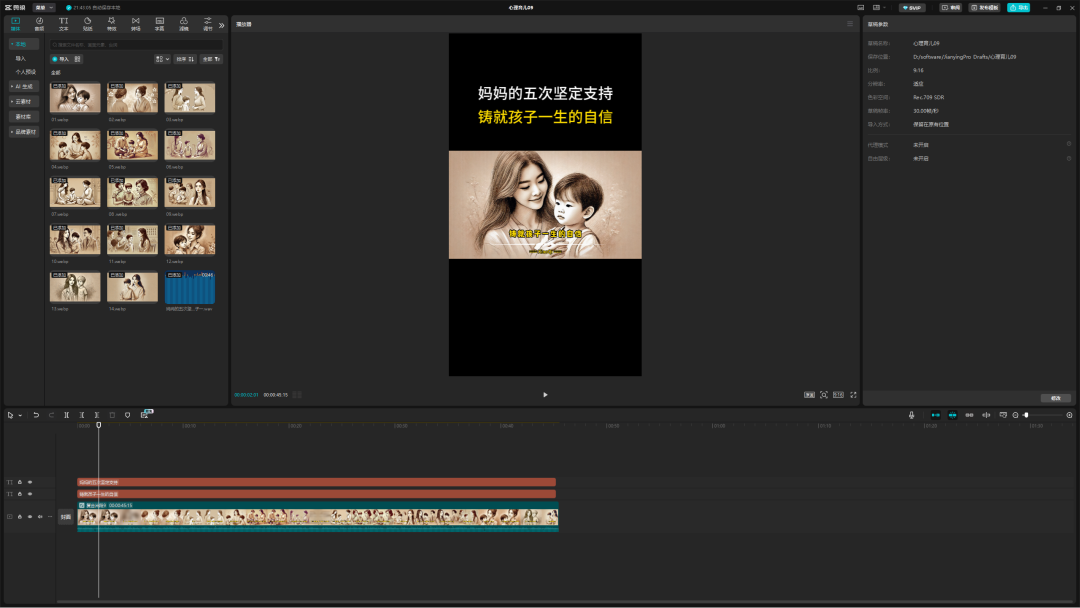
Task: Select Personal Presets (个人预设) in sidebar
Action: point(25,72)
